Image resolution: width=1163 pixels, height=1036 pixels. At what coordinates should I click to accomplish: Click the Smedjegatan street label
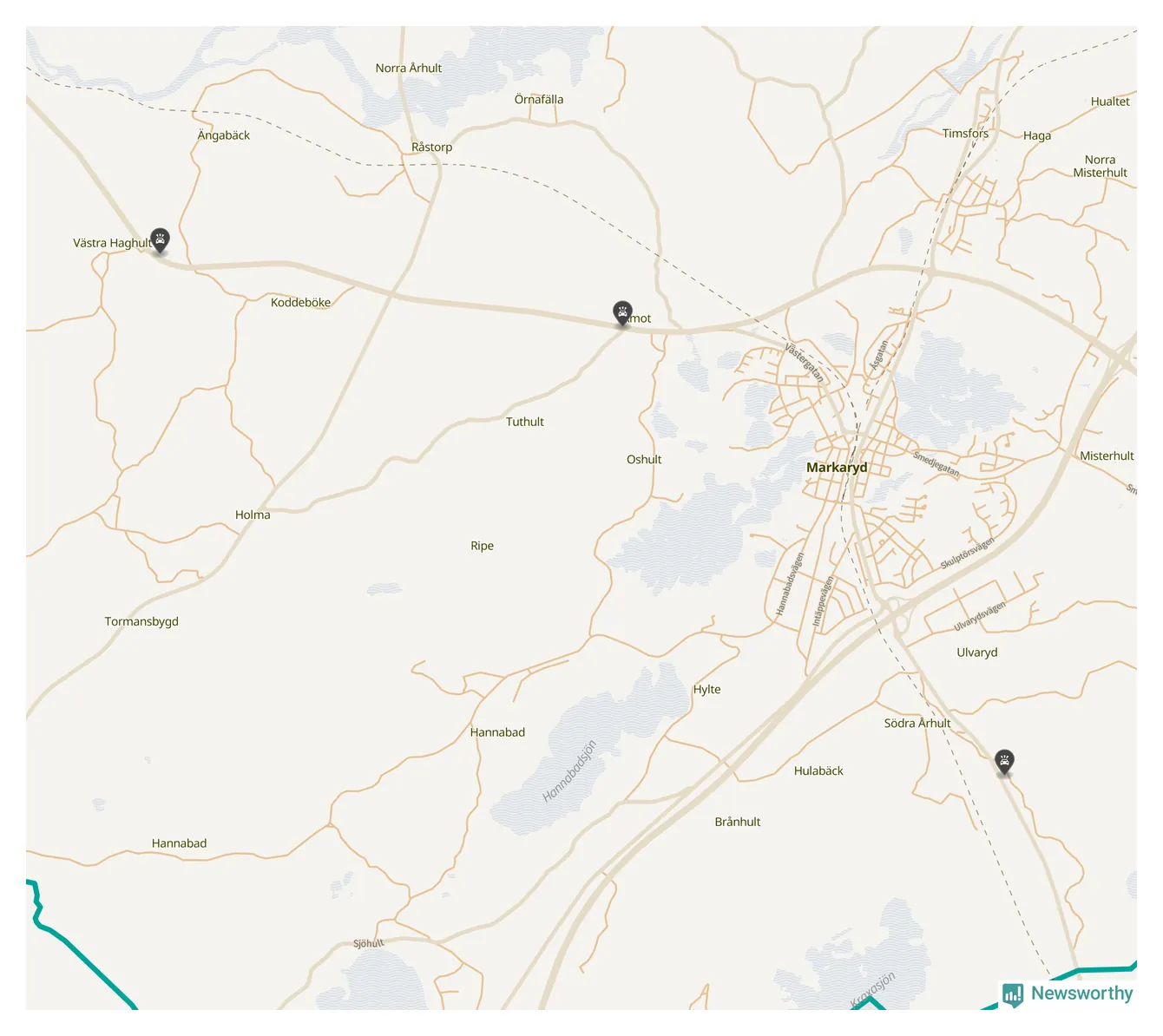coord(936,464)
